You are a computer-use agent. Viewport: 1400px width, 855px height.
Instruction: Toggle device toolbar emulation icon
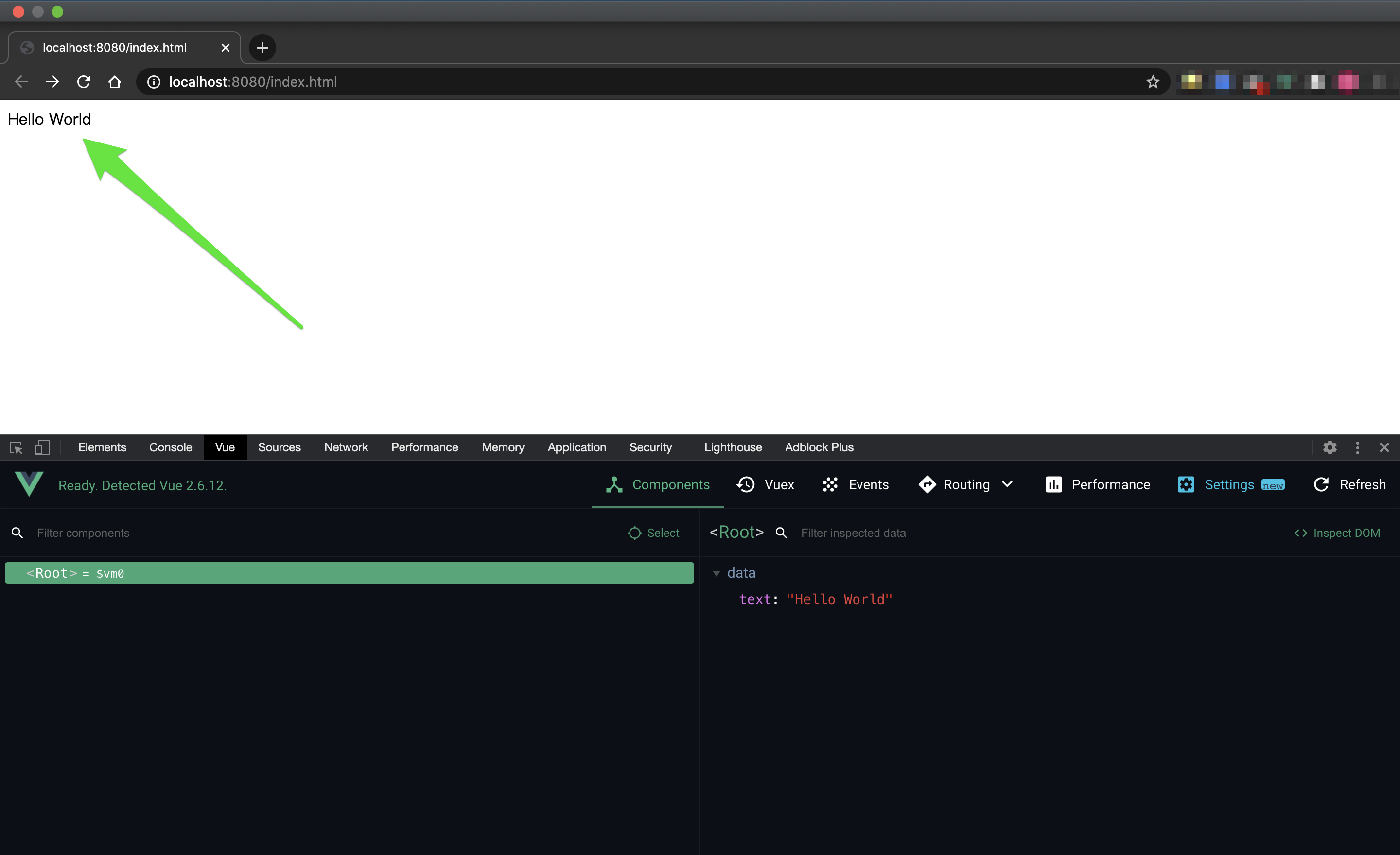(42, 447)
